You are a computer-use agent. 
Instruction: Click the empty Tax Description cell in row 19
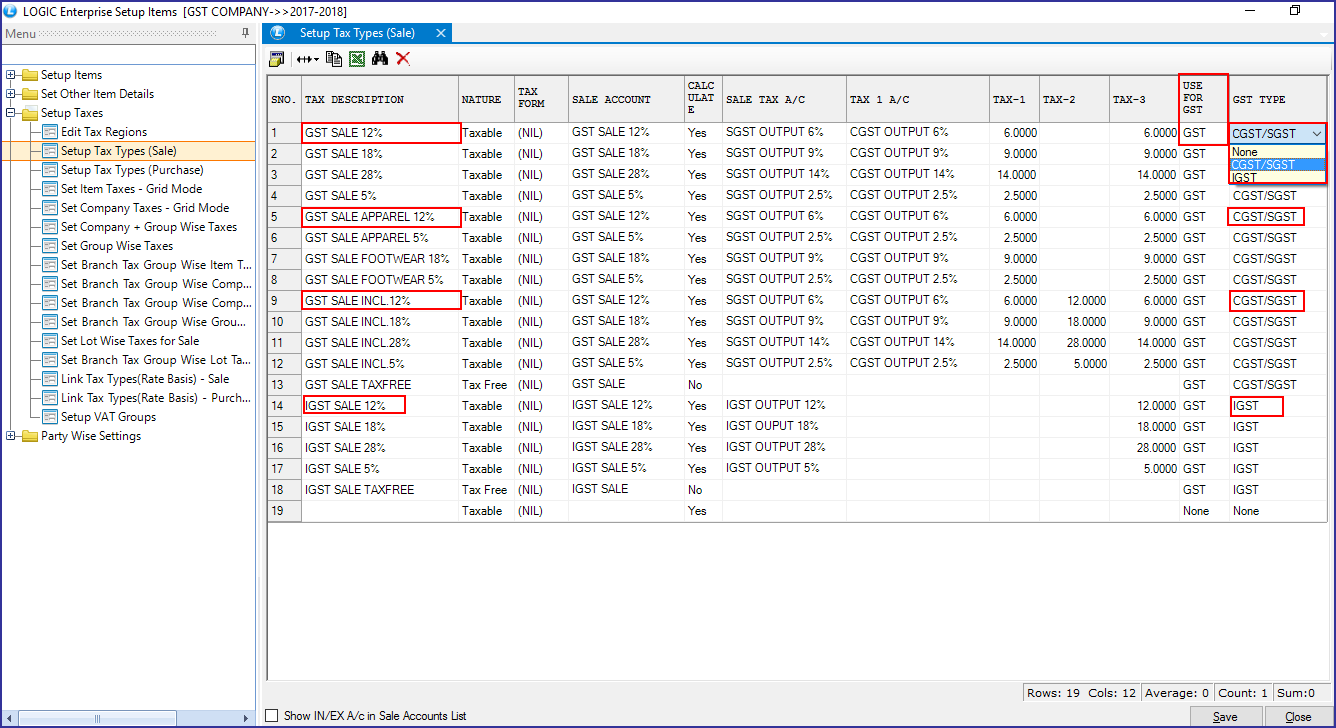379,511
